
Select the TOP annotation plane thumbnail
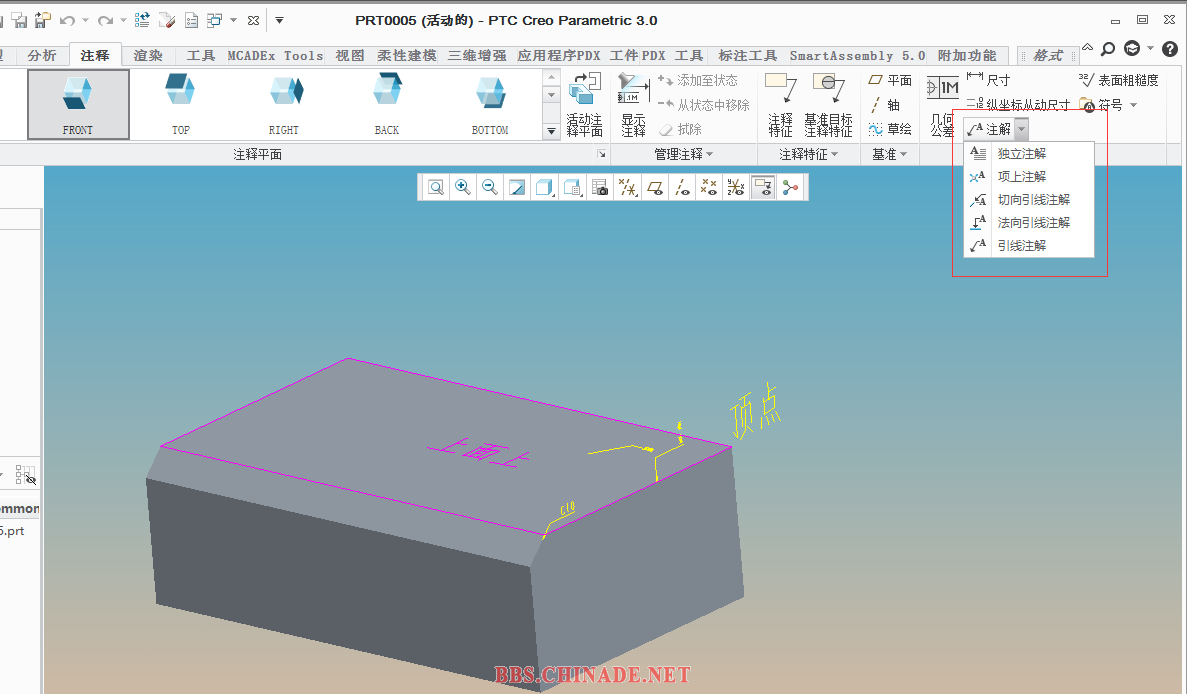point(181,104)
